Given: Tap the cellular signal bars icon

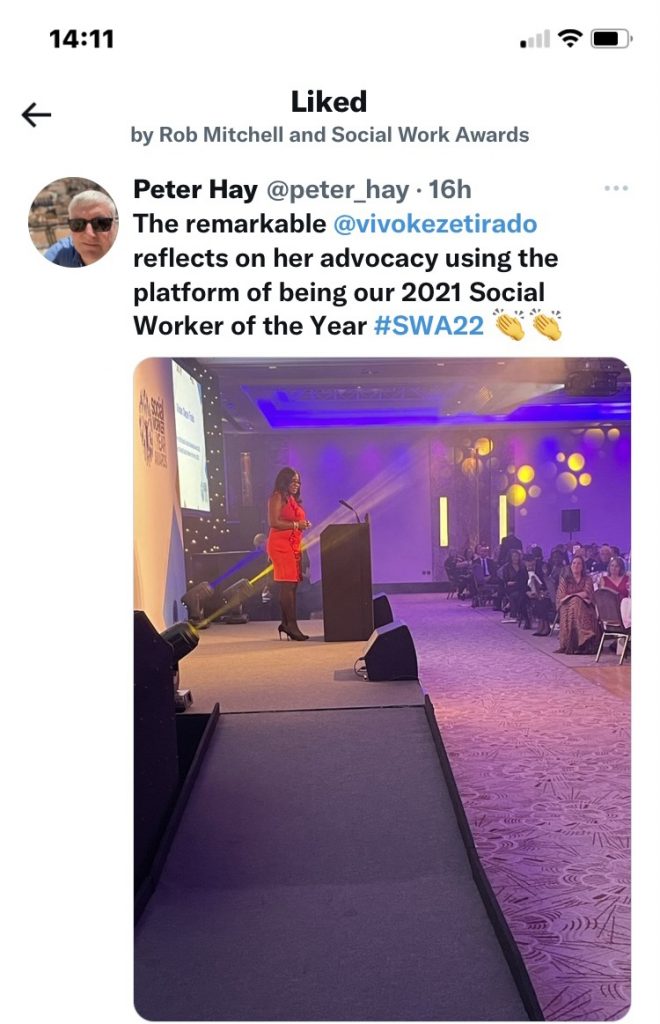Looking at the screenshot, I should [x=536, y=41].
